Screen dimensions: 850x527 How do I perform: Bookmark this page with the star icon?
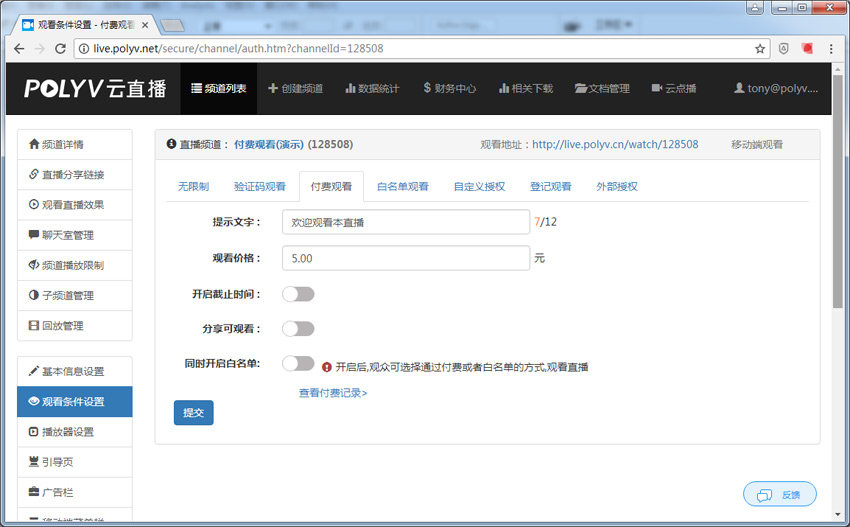[x=760, y=48]
